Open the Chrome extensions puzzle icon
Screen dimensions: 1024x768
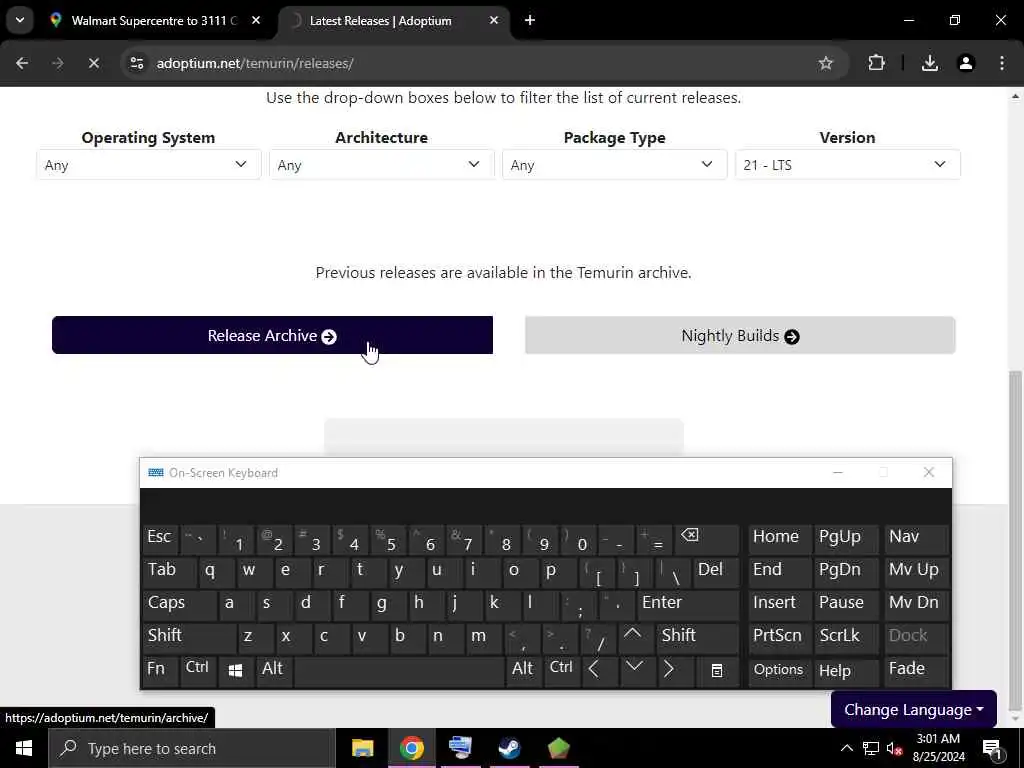(x=876, y=63)
